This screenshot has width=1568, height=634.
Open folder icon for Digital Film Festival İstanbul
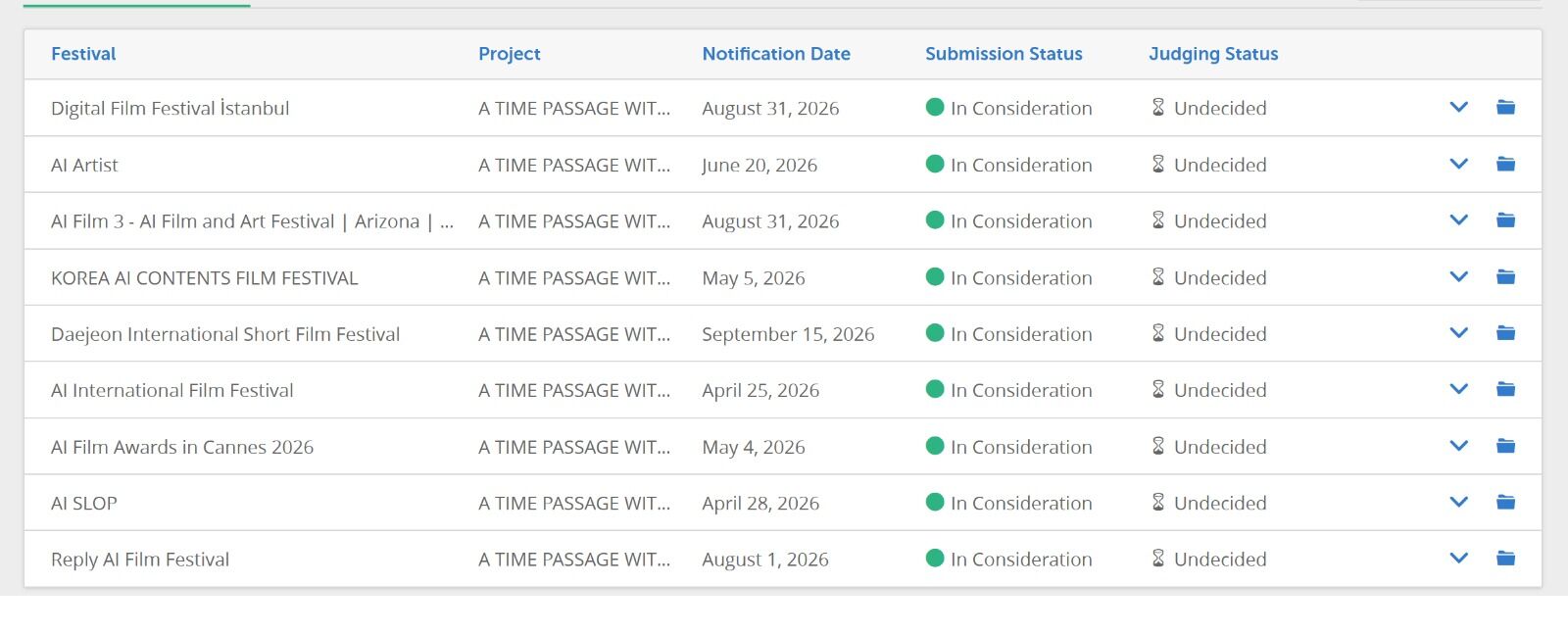(x=1505, y=107)
